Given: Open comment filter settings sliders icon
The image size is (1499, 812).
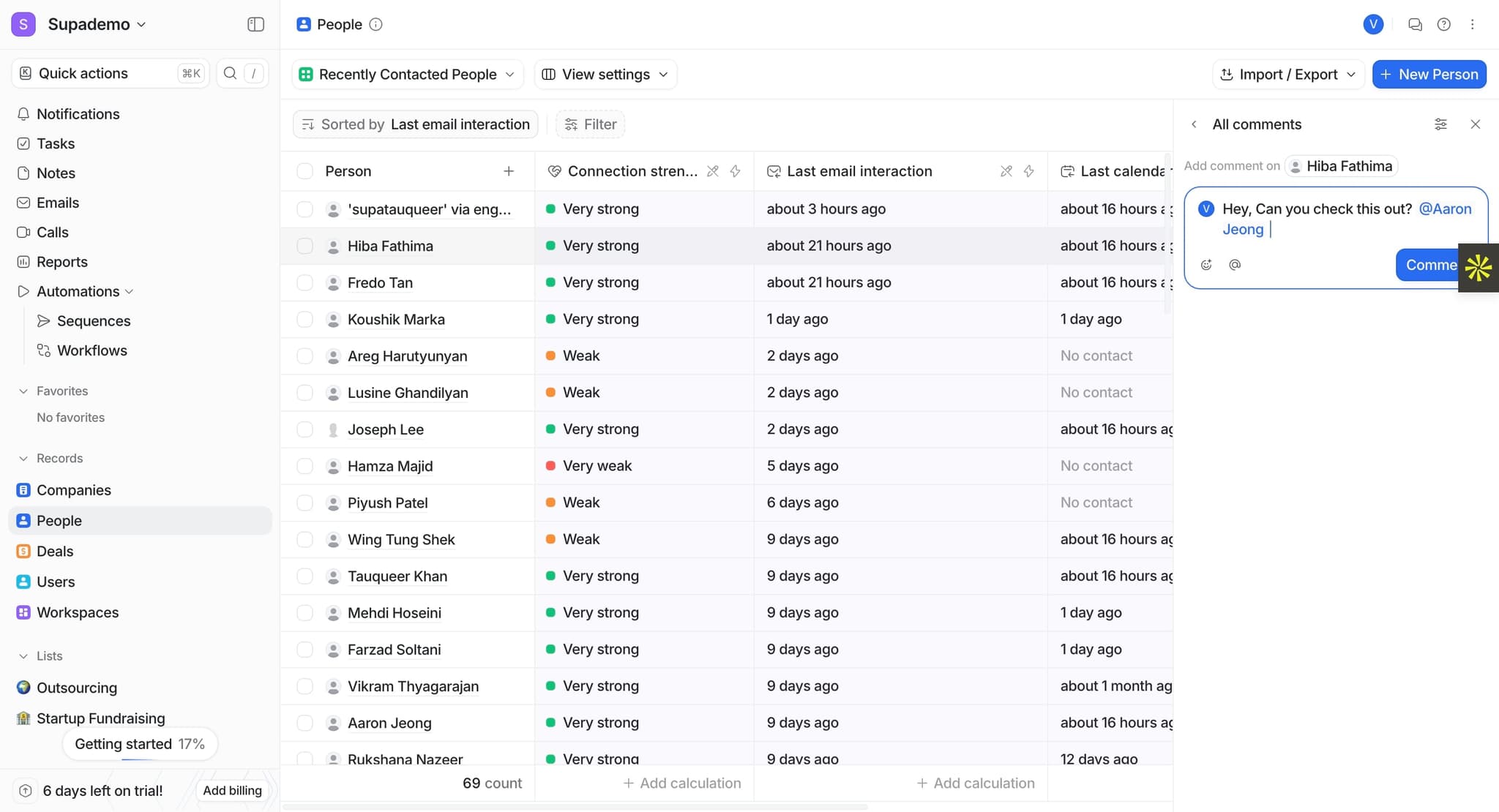Looking at the screenshot, I should [x=1440, y=124].
